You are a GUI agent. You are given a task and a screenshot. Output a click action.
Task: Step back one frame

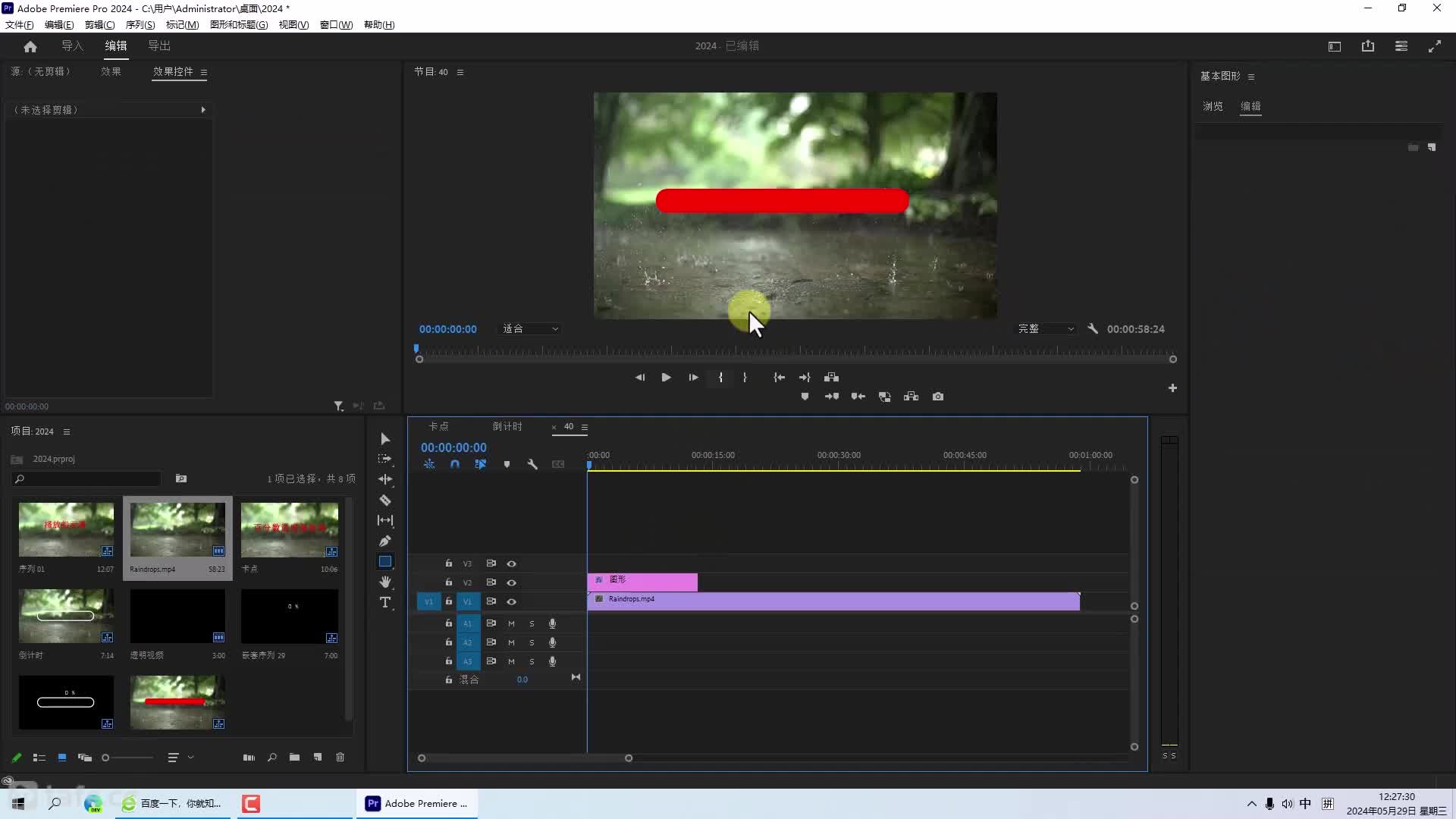(x=640, y=377)
